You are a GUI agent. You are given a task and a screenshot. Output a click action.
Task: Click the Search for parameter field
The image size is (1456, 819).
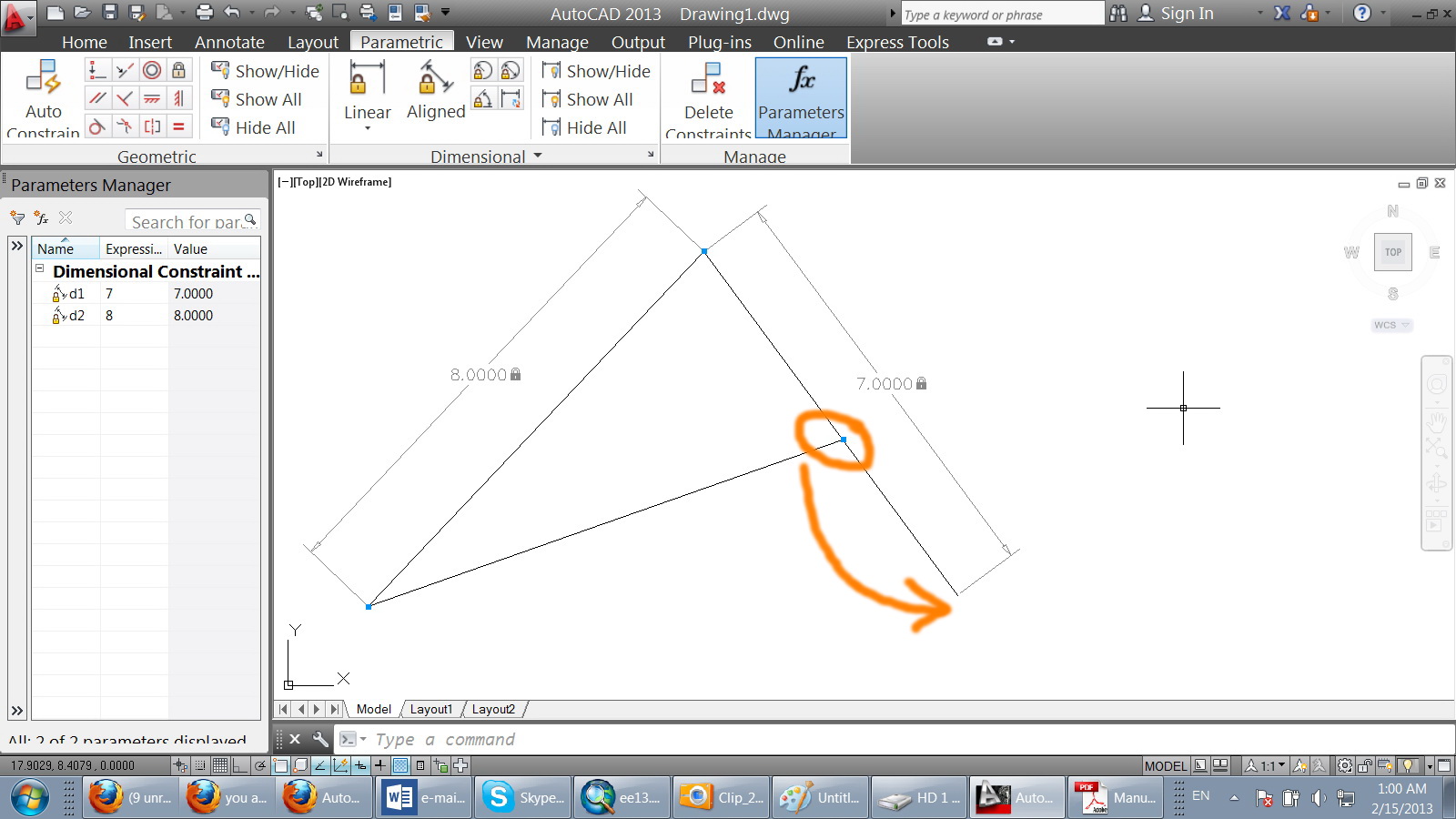[188, 221]
